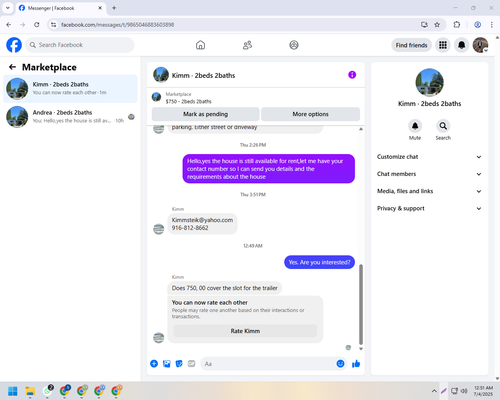Open Chrome three-dot menu
Screen dimensions: 500x400
point(492,25)
